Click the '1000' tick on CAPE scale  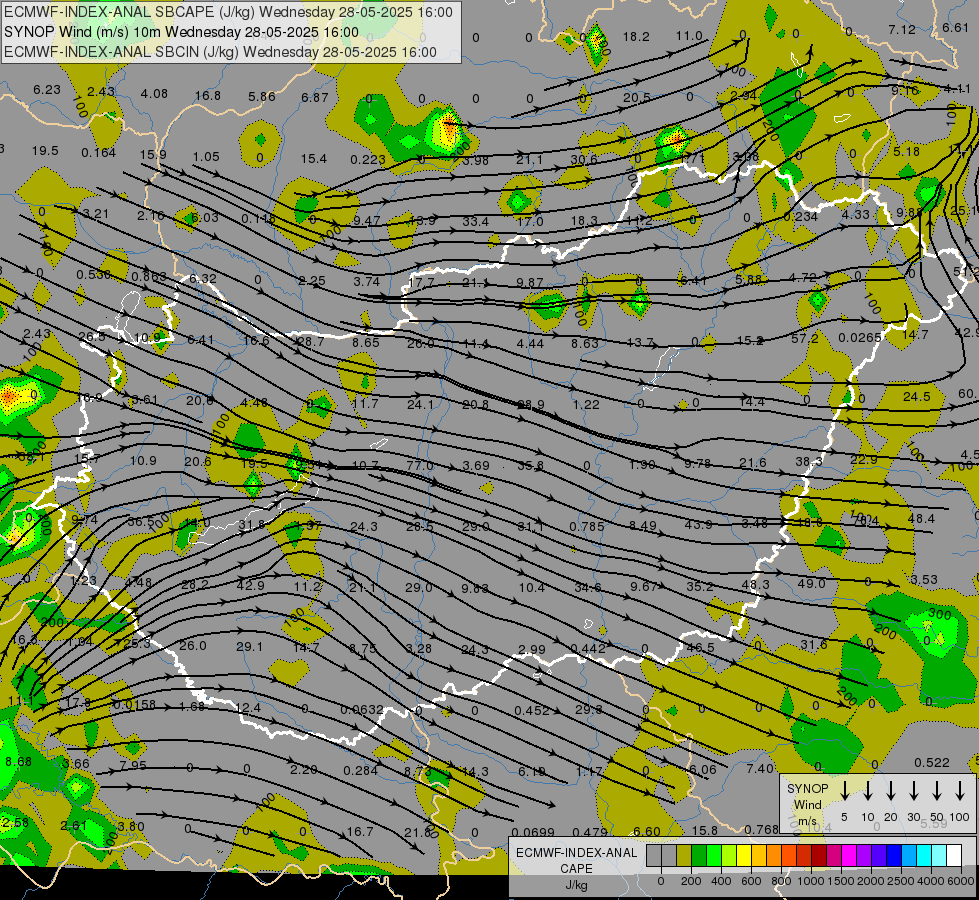(811, 881)
